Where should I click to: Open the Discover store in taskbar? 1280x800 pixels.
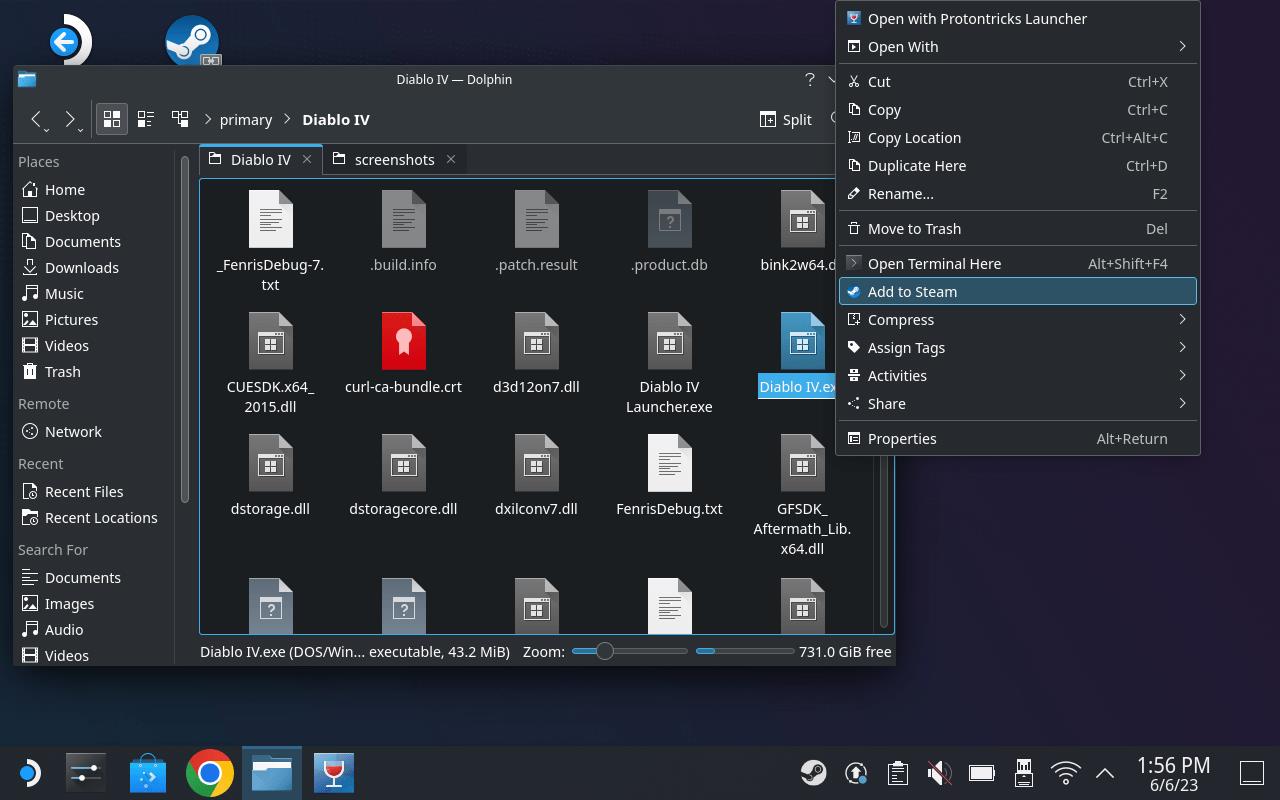coord(148,773)
